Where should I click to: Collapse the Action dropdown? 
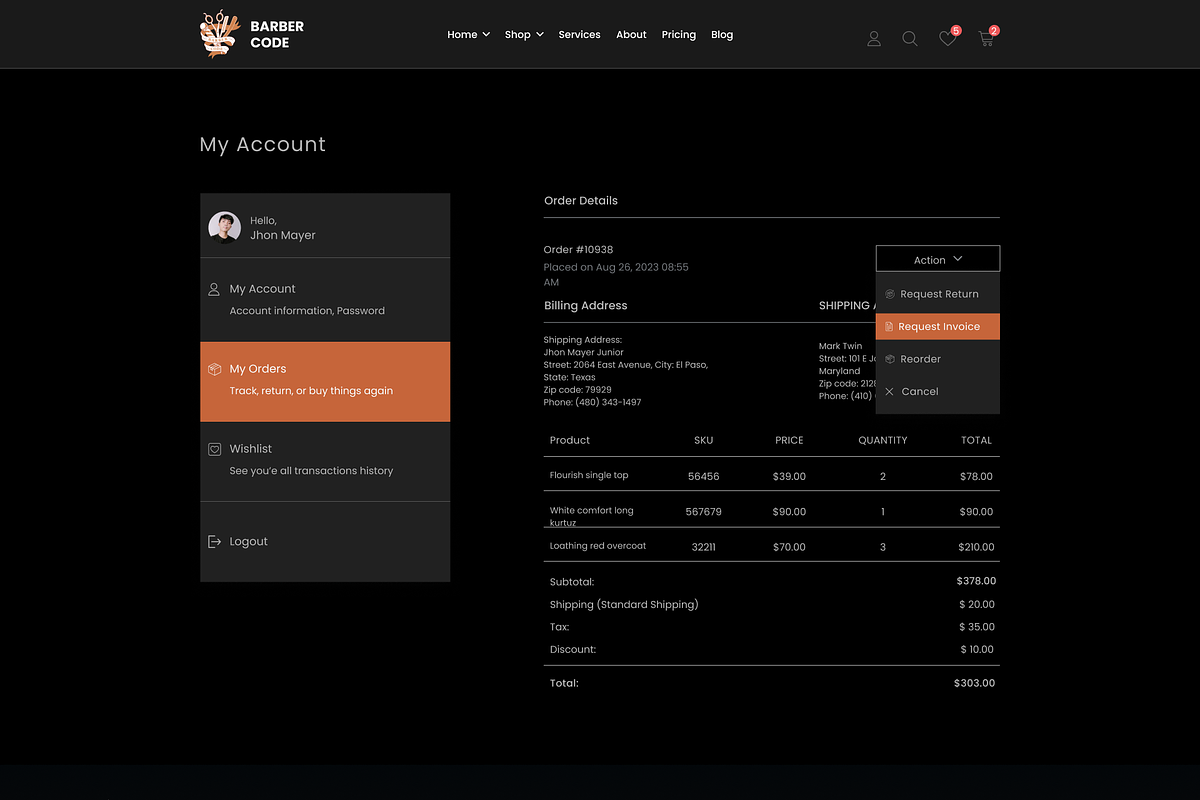(938, 259)
